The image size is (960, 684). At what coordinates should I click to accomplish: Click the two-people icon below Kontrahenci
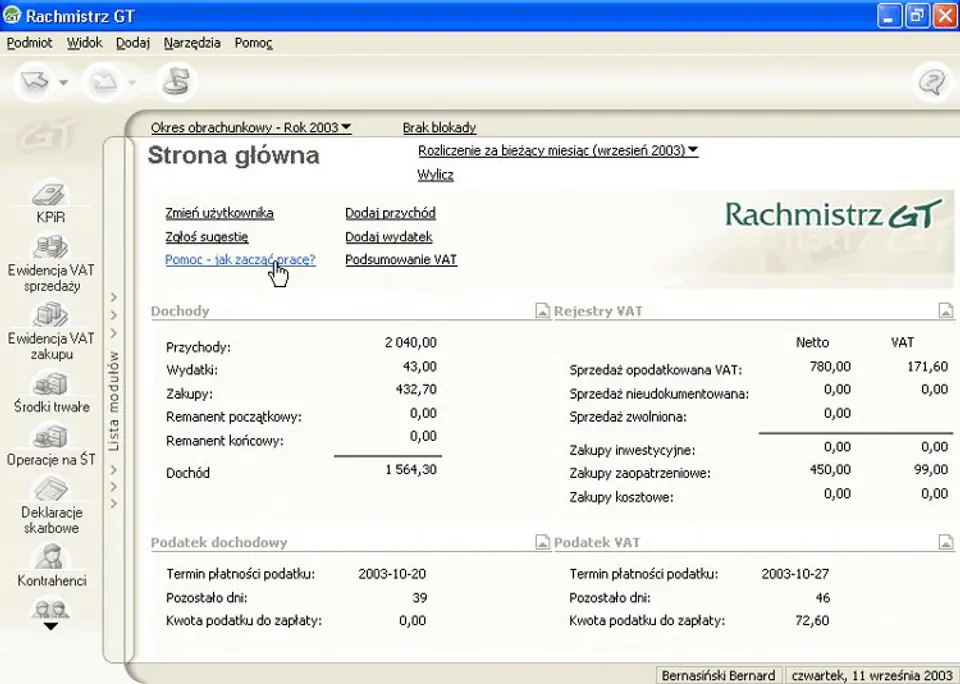tap(51, 609)
